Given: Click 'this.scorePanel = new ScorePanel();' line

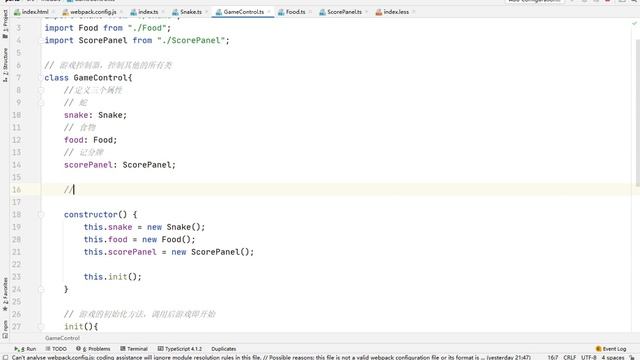Looking at the screenshot, I should point(169,252).
